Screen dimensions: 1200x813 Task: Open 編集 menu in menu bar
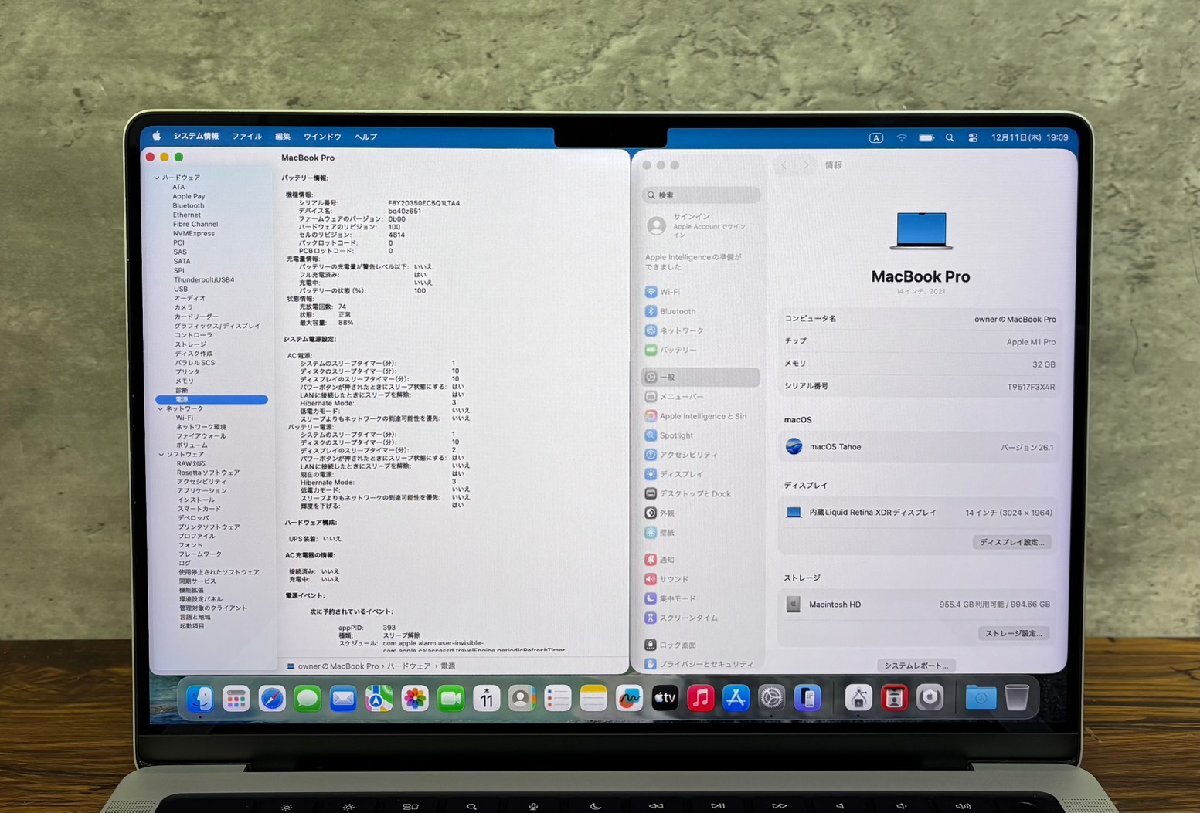283,136
